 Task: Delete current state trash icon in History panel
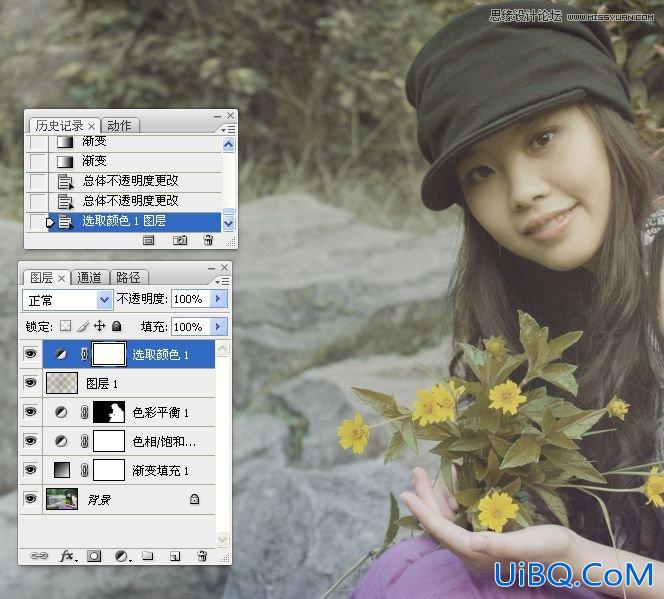click(x=208, y=240)
